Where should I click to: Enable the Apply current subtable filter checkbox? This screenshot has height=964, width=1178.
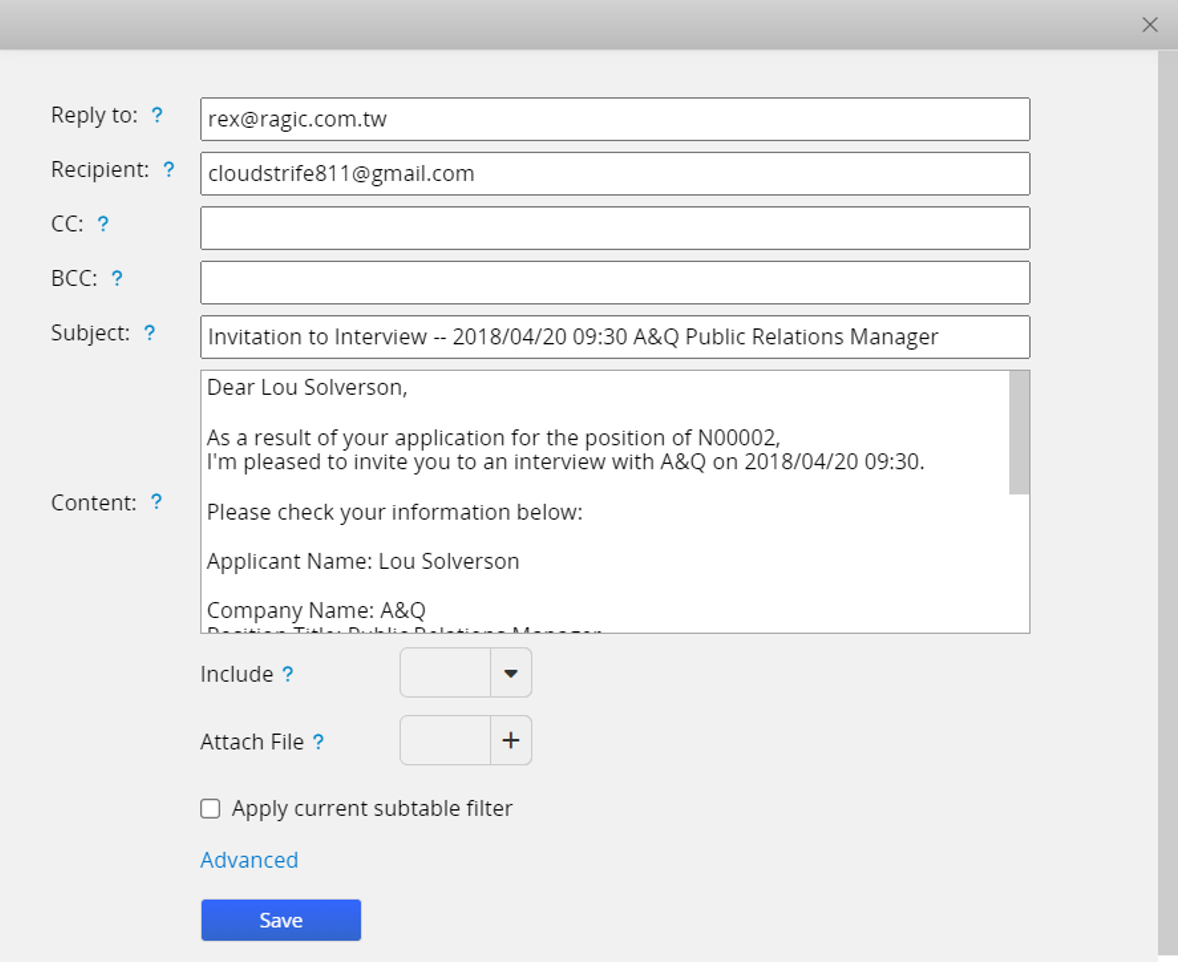click(x=210, y=808)
